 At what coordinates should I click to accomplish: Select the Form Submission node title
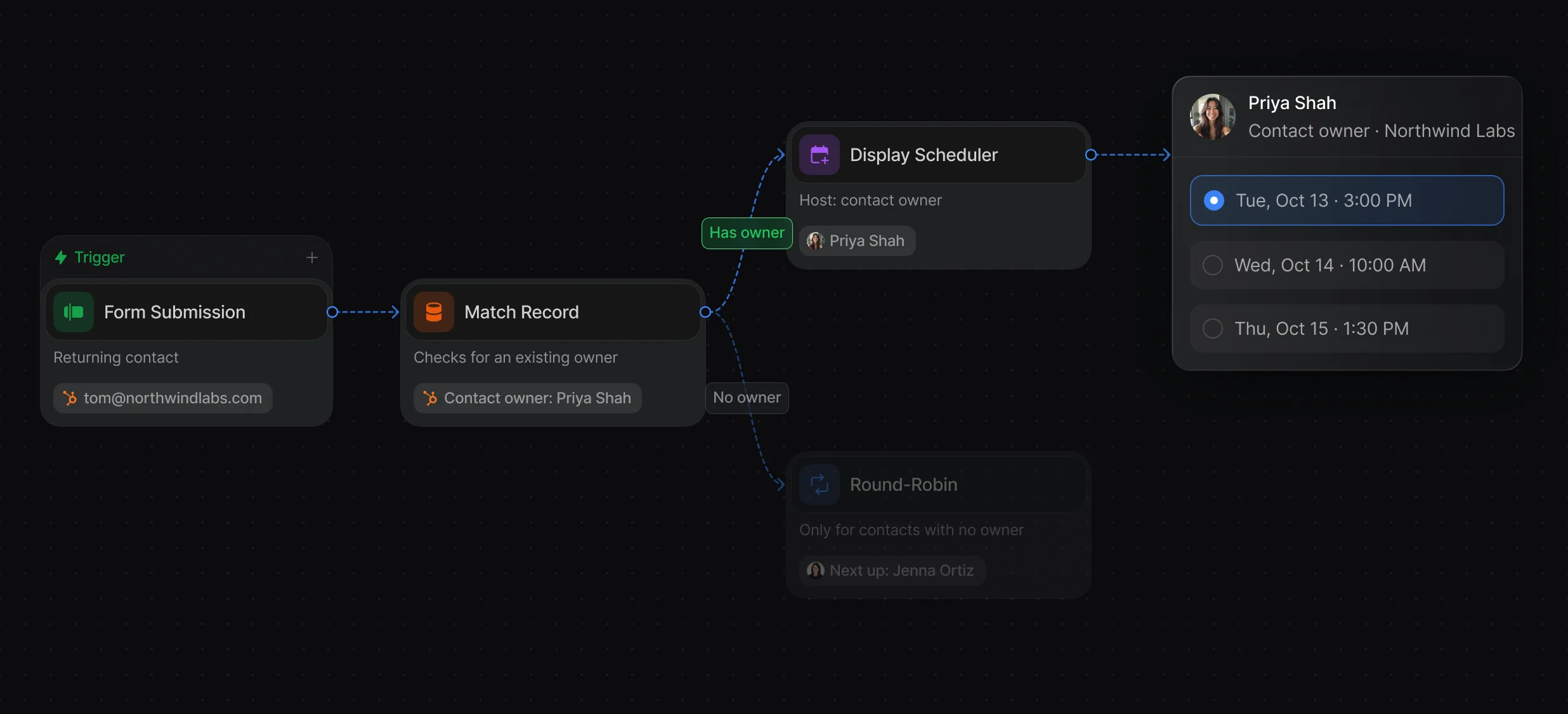point(174,312)
